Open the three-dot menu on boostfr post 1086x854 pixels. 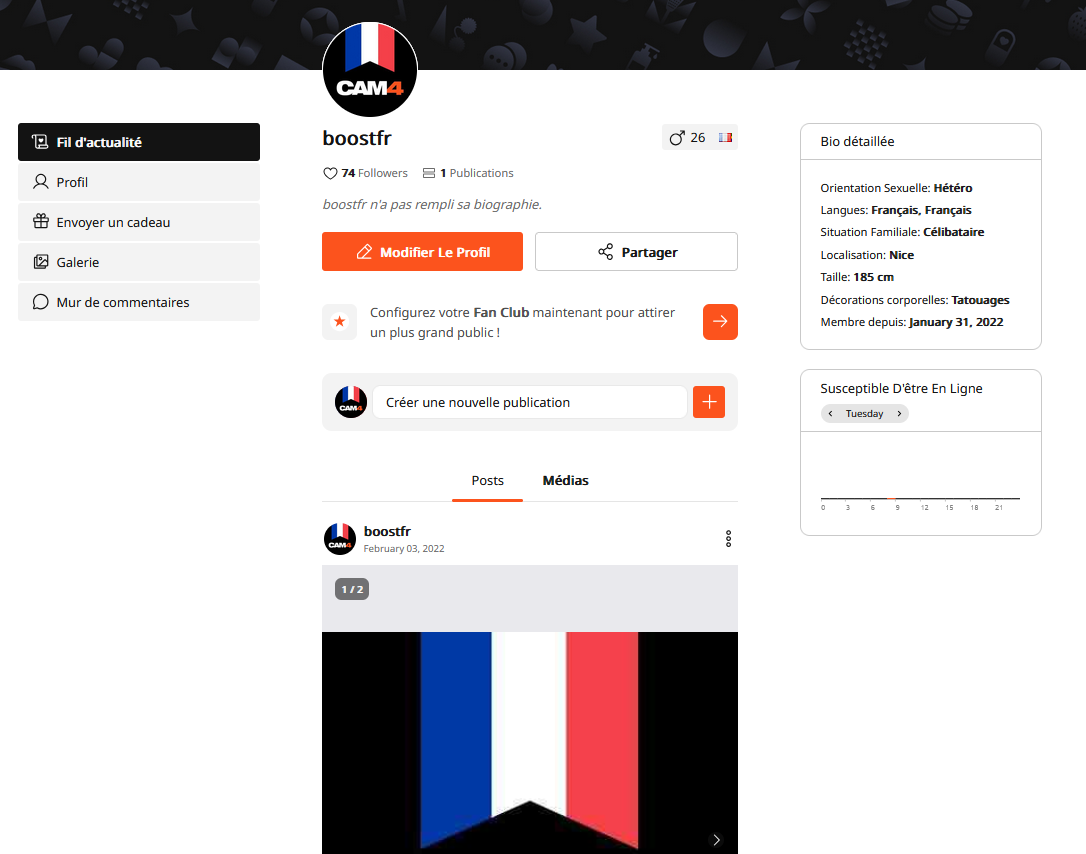click(x=728, y=539)
